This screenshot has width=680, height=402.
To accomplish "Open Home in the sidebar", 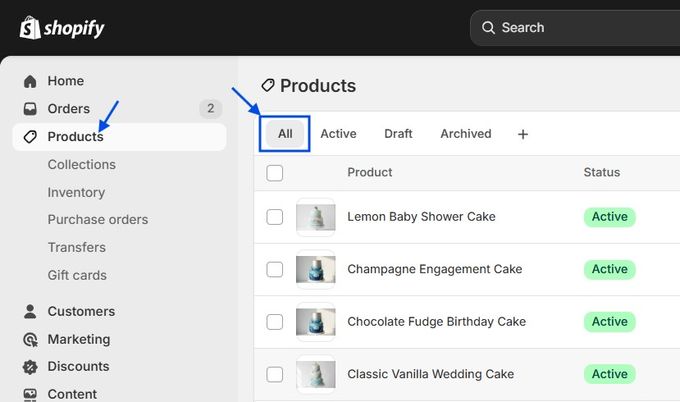I will [x=66, y=81].
